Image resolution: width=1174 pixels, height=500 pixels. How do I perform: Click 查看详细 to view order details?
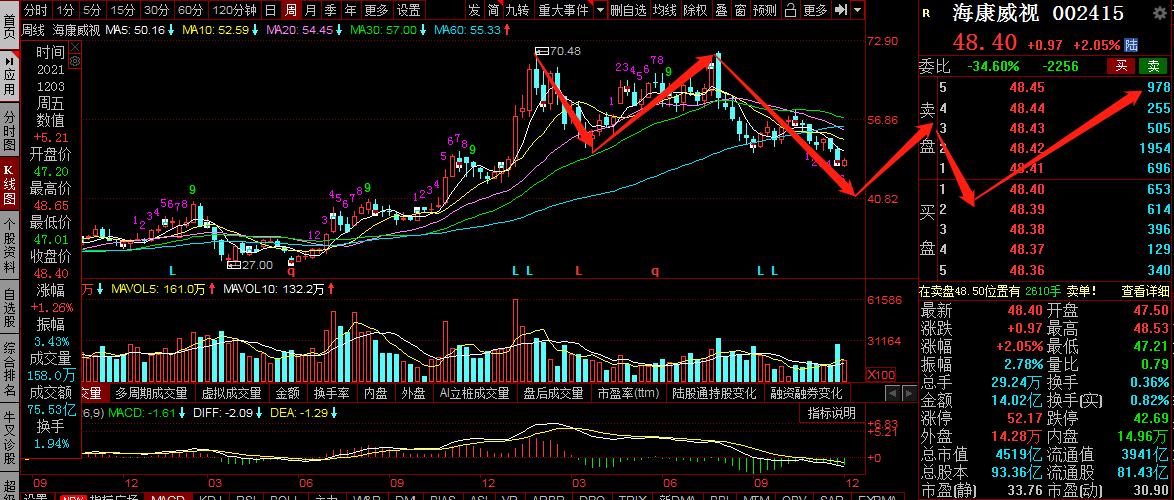point(1146,291)
